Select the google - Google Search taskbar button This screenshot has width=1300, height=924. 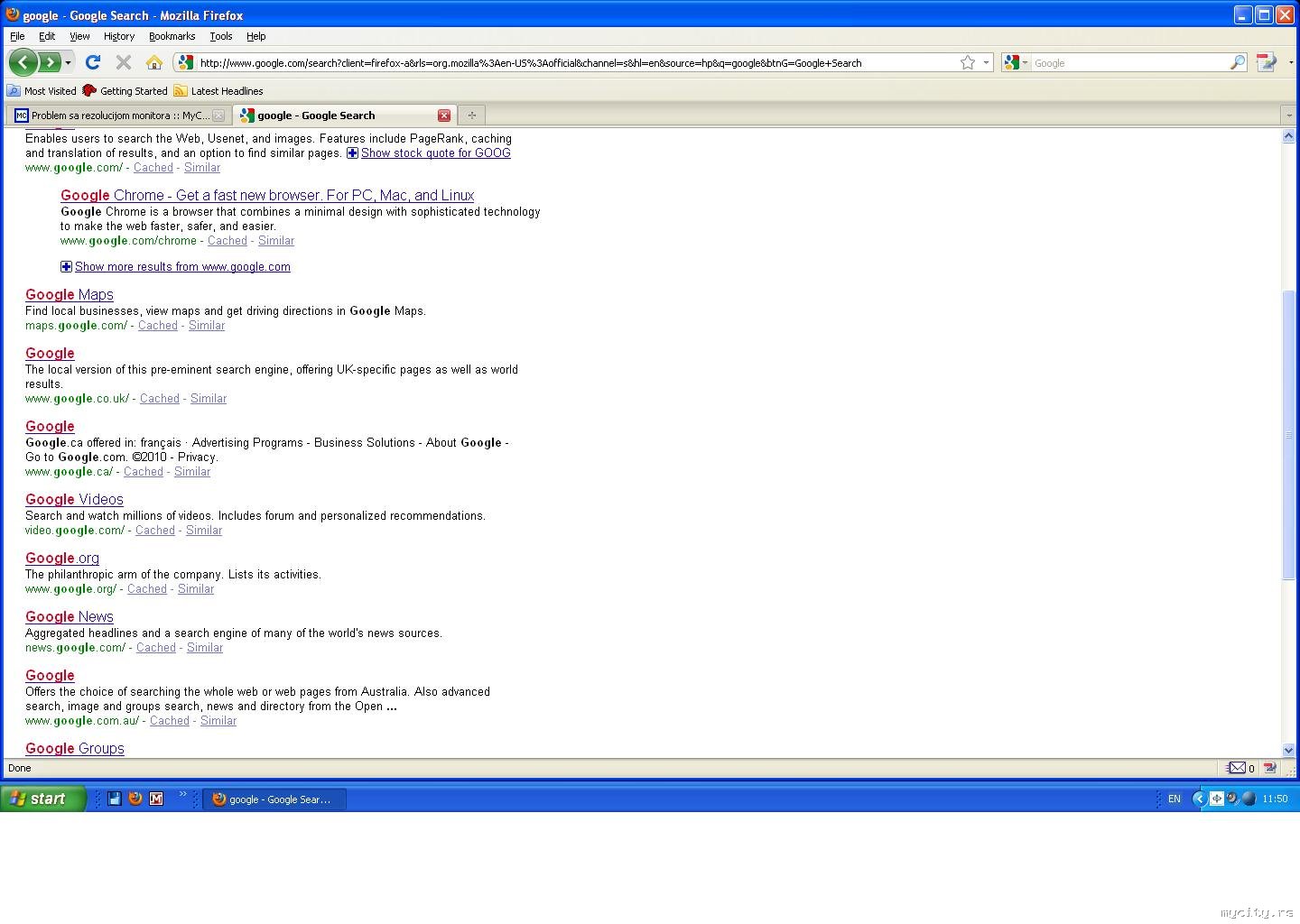click(274, 799)
